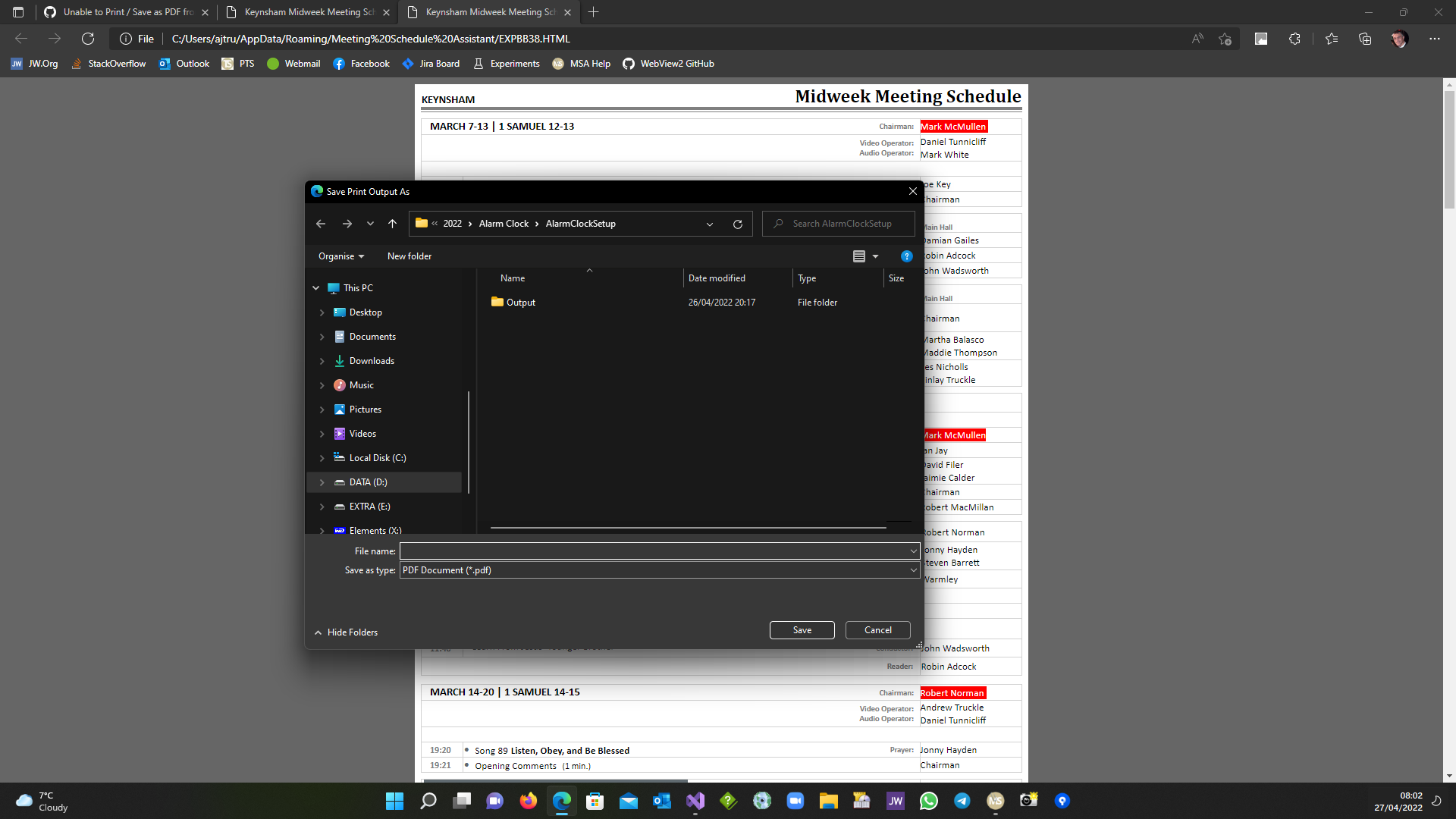Open the help question mark icon
Screen dimensions: 1456x819
point(906,256)
